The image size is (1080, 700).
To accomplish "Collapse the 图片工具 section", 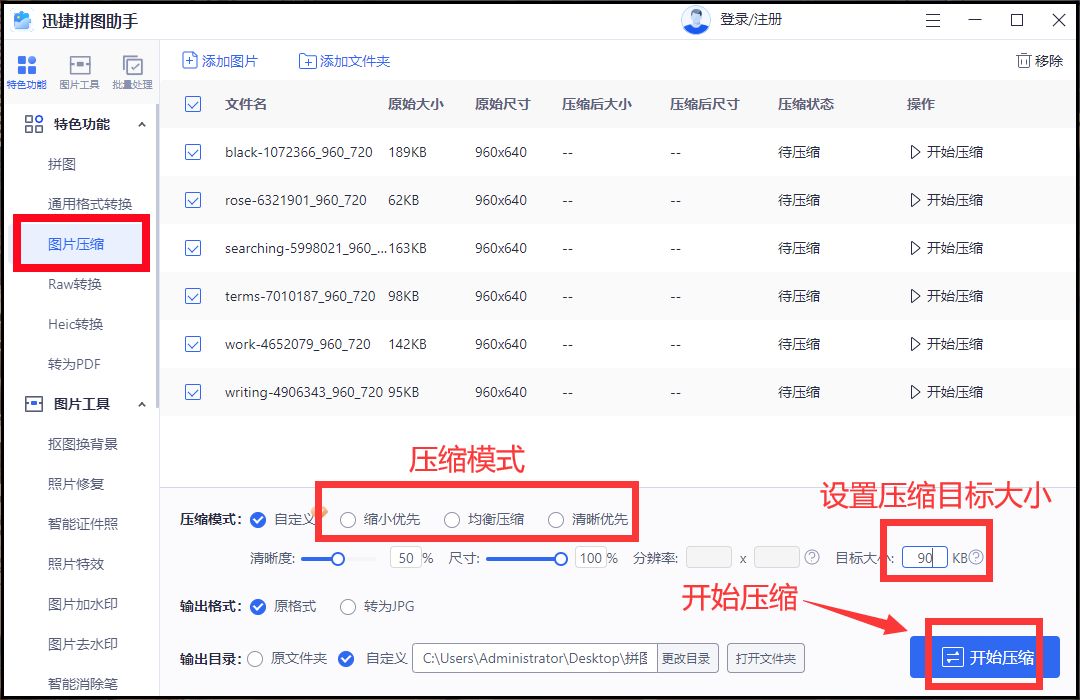I will click(143, 404).
